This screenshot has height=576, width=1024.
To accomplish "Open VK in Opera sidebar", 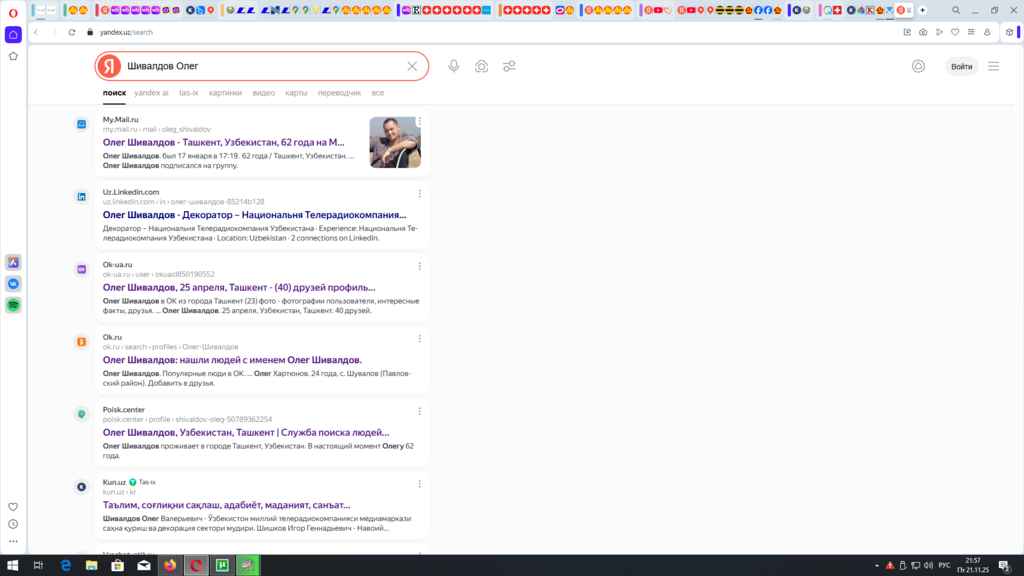I will tap(13, 284).
